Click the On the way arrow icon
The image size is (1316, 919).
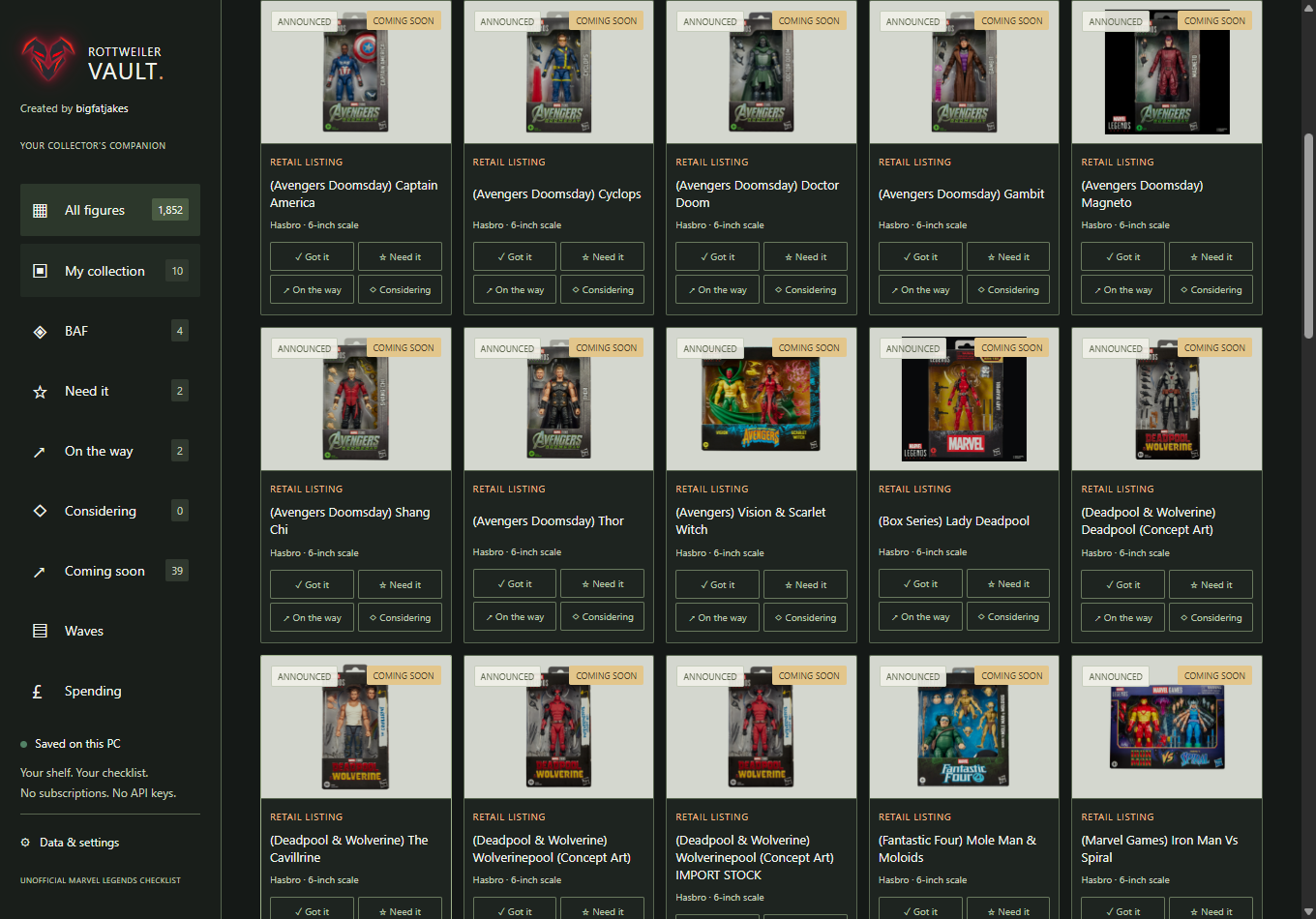(x=40, y=452)
